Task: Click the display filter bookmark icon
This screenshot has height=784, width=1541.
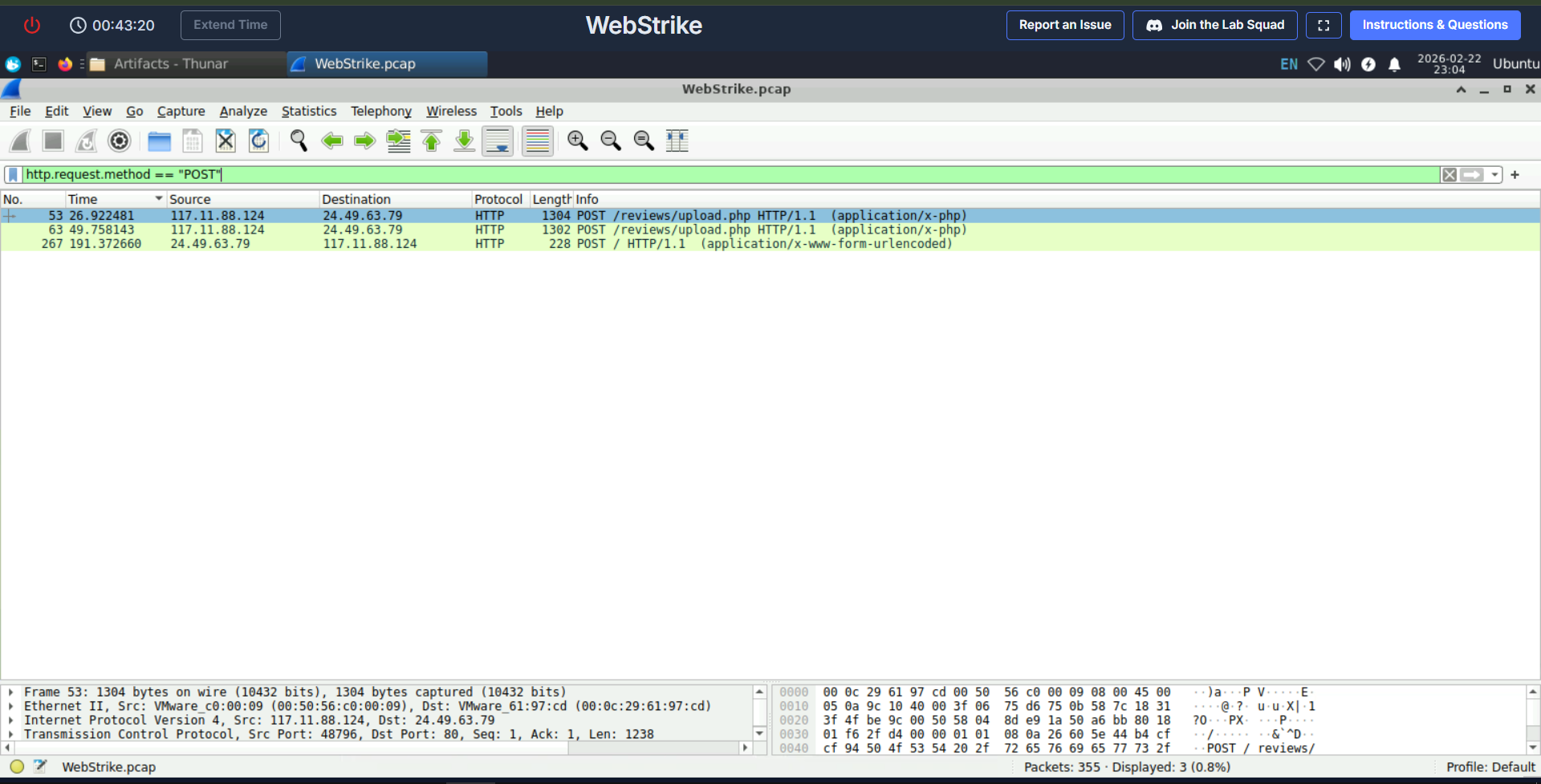Action: [13, 175]
